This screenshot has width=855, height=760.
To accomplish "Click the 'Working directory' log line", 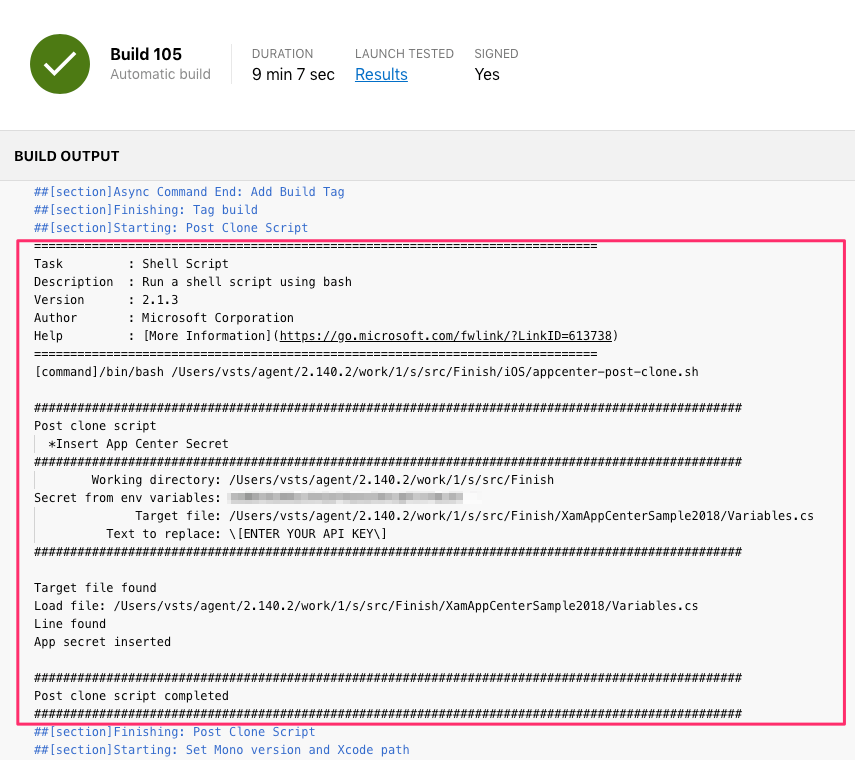I will (322, 480).
